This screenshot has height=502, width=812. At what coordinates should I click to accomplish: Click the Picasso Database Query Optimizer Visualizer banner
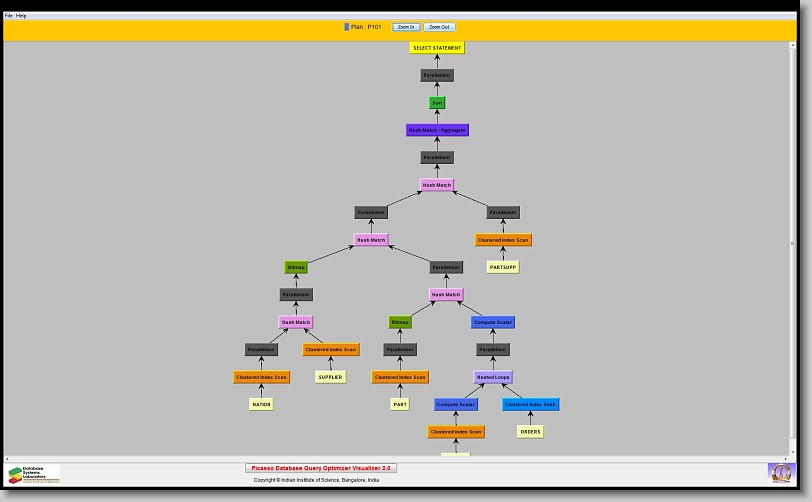(x=321, y=468)
